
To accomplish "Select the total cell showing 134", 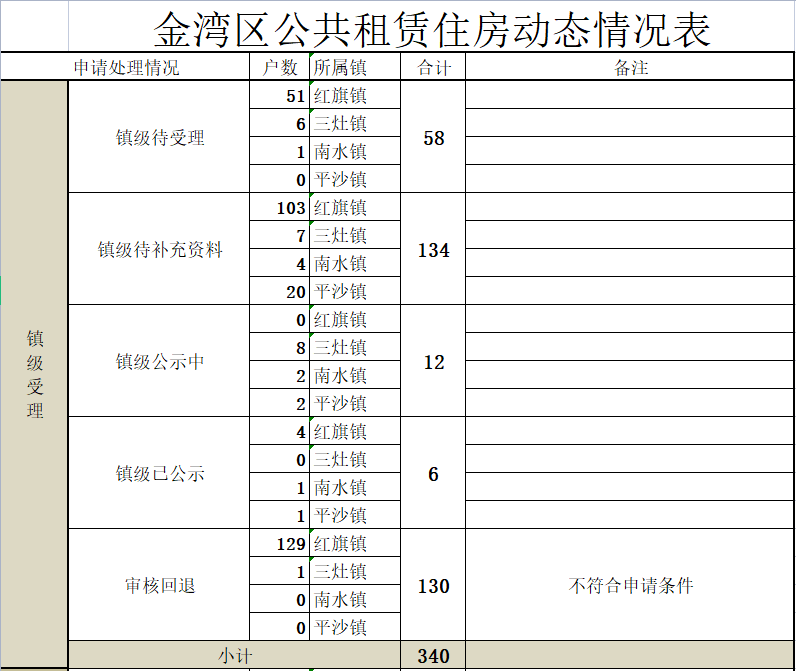I will point(433,250).
